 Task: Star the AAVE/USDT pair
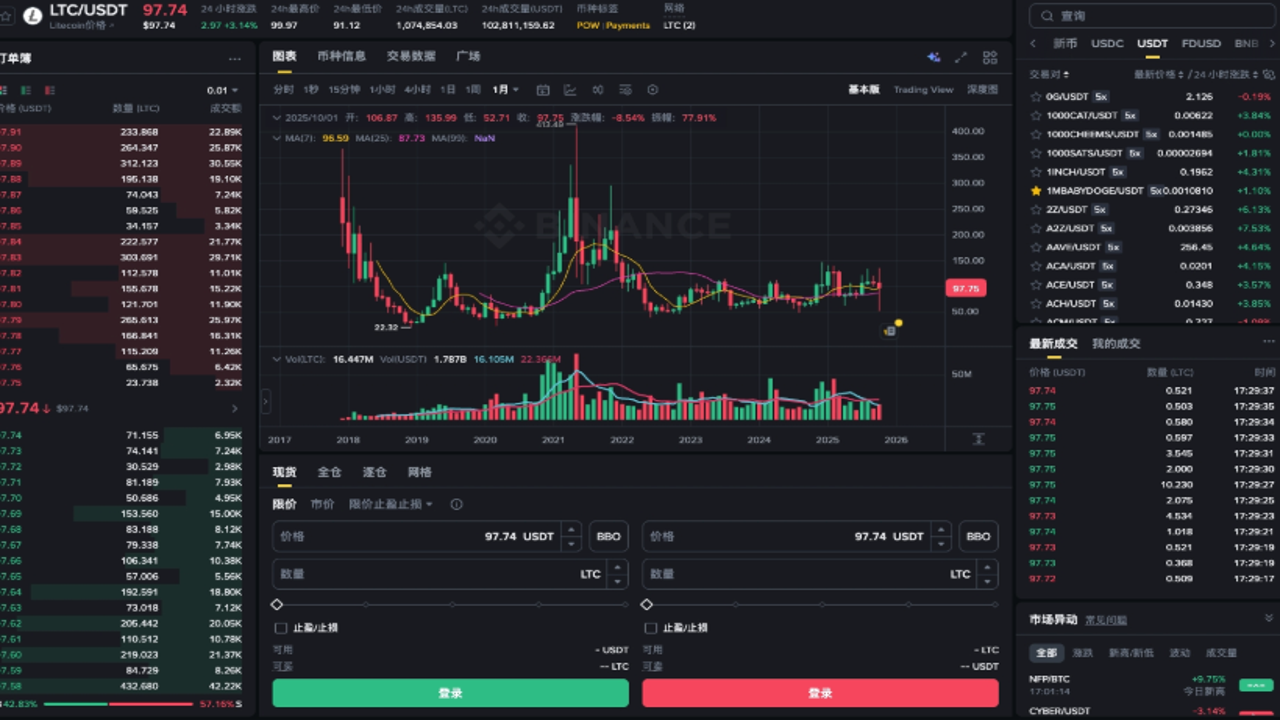pyautogui.click(x=1036, y=247)
